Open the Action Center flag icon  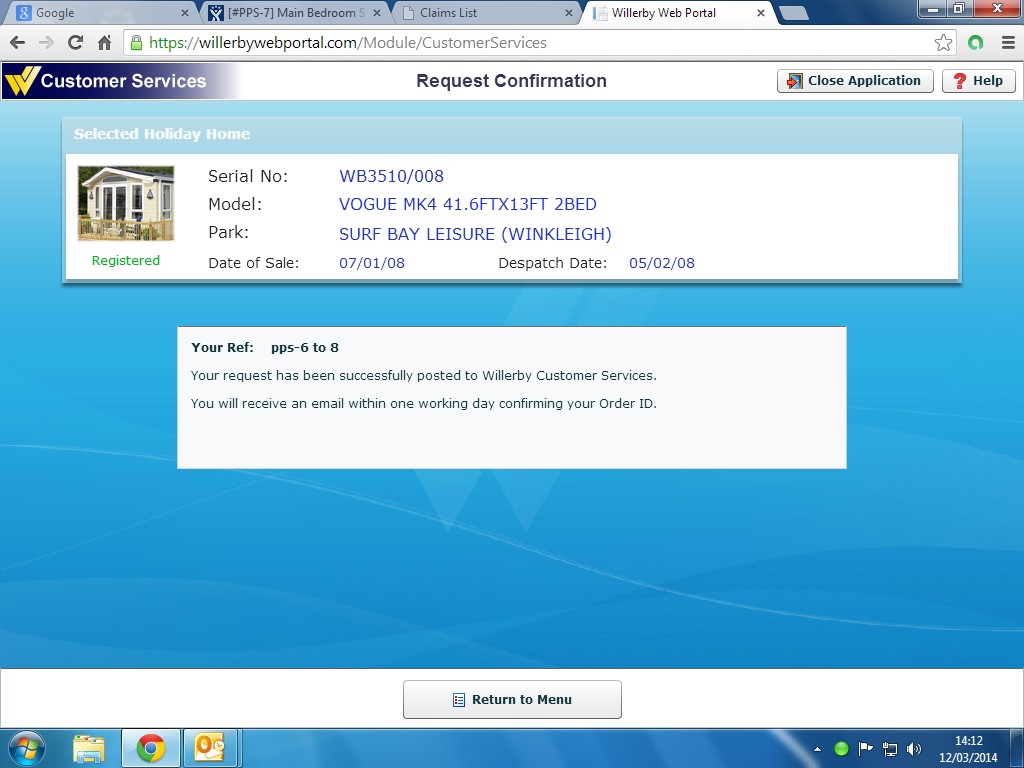[865, 748]
